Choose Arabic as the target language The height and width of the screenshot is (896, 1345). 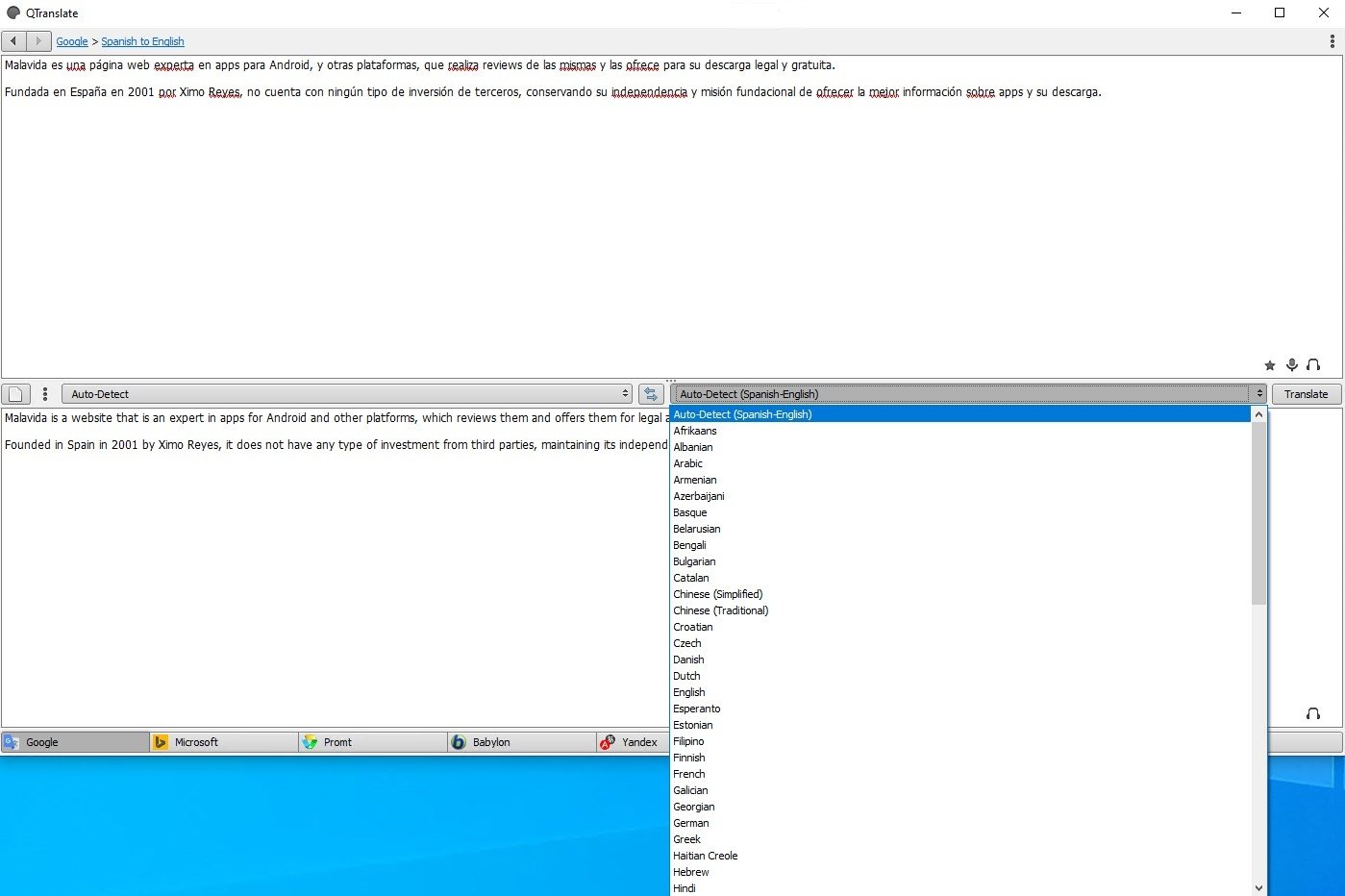[x=960, y=463]
